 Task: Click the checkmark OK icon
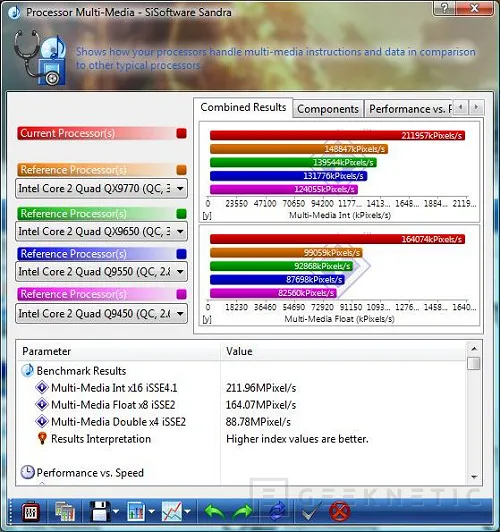tap(311, 512)
